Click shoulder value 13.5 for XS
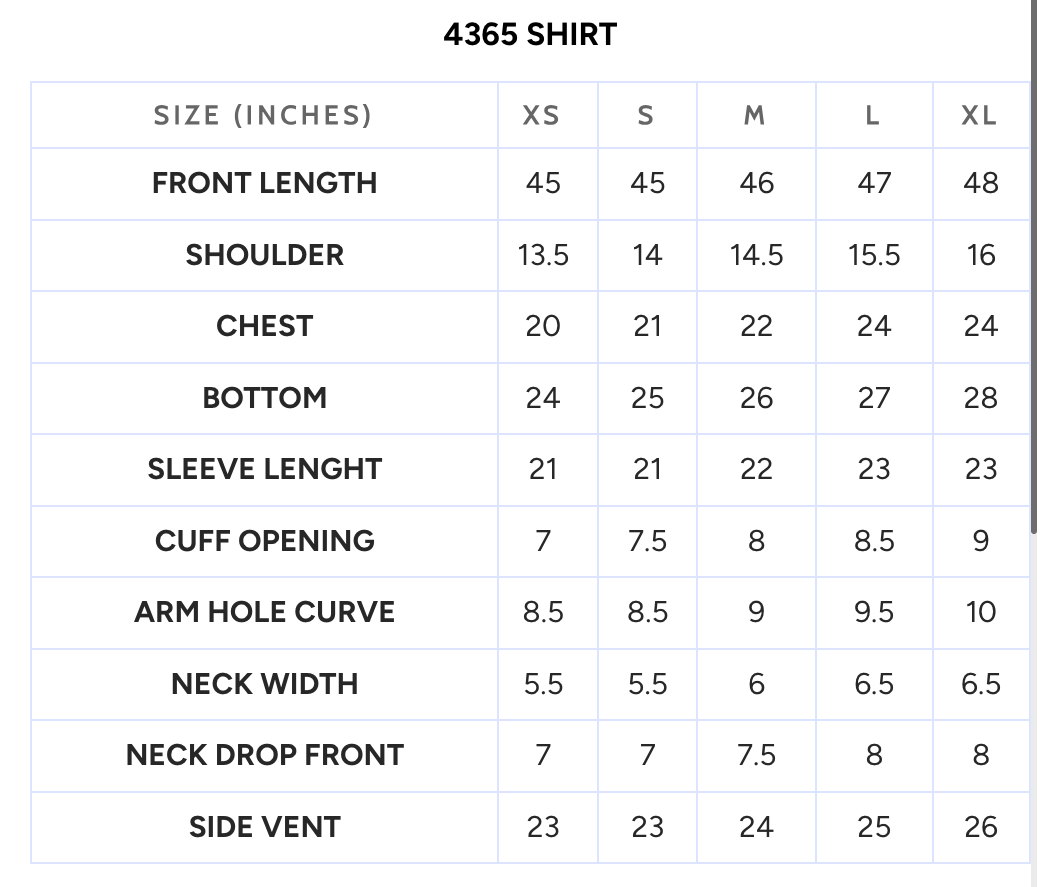1056x887 pixels. pyautogui.click(x=543, y=256)
